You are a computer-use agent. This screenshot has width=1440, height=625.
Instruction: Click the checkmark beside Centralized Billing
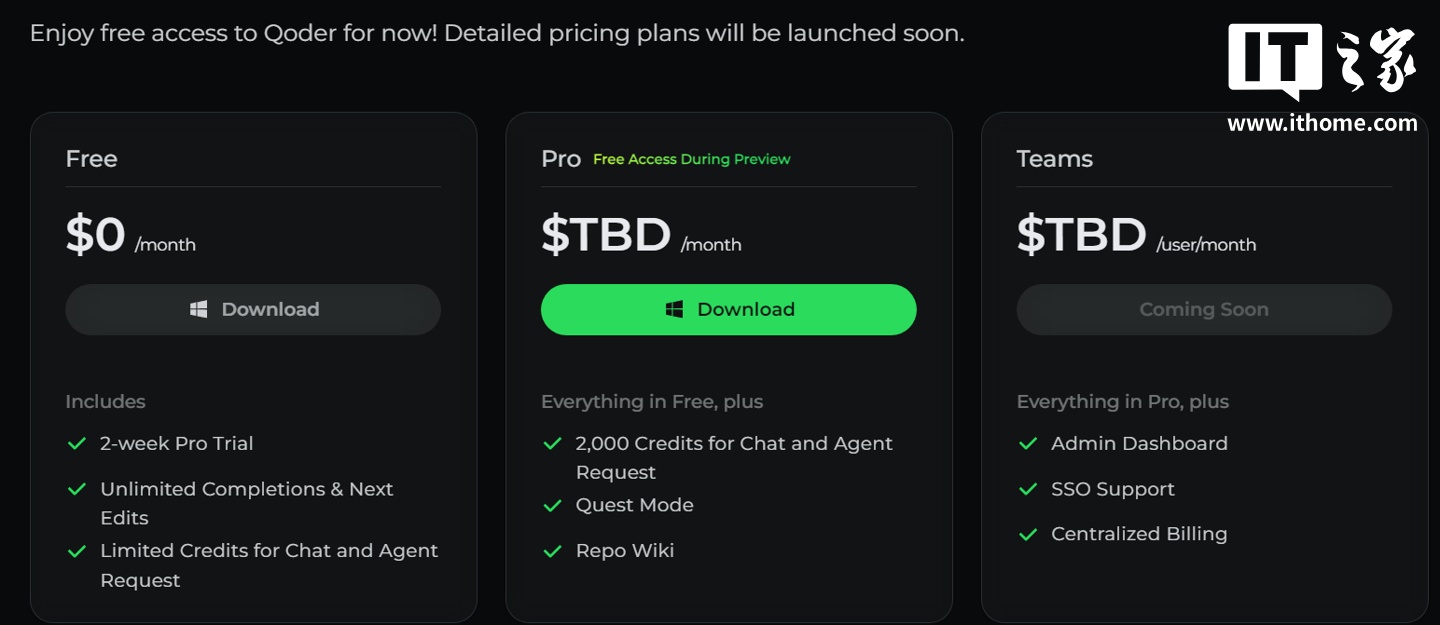pyautogui.click(x=1028, y=534)
